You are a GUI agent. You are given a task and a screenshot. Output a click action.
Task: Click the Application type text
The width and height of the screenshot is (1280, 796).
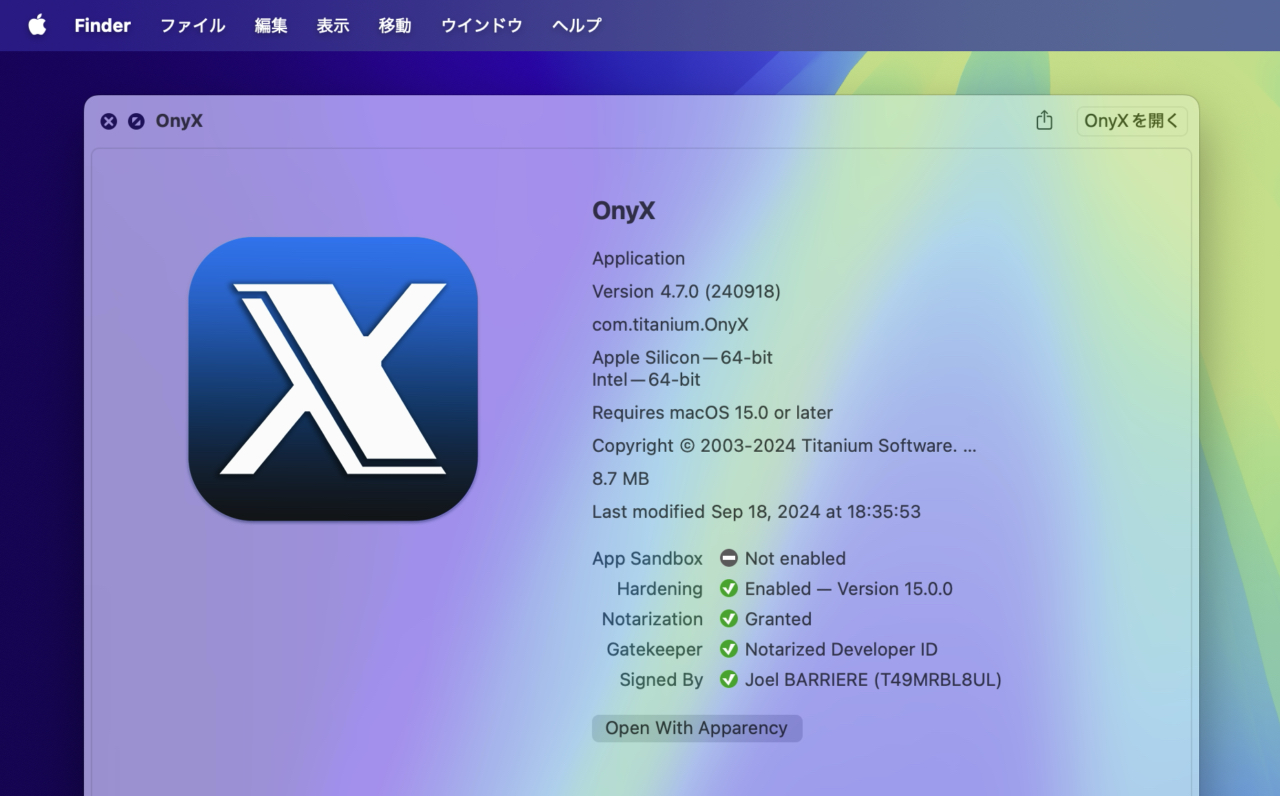point(638,259)
